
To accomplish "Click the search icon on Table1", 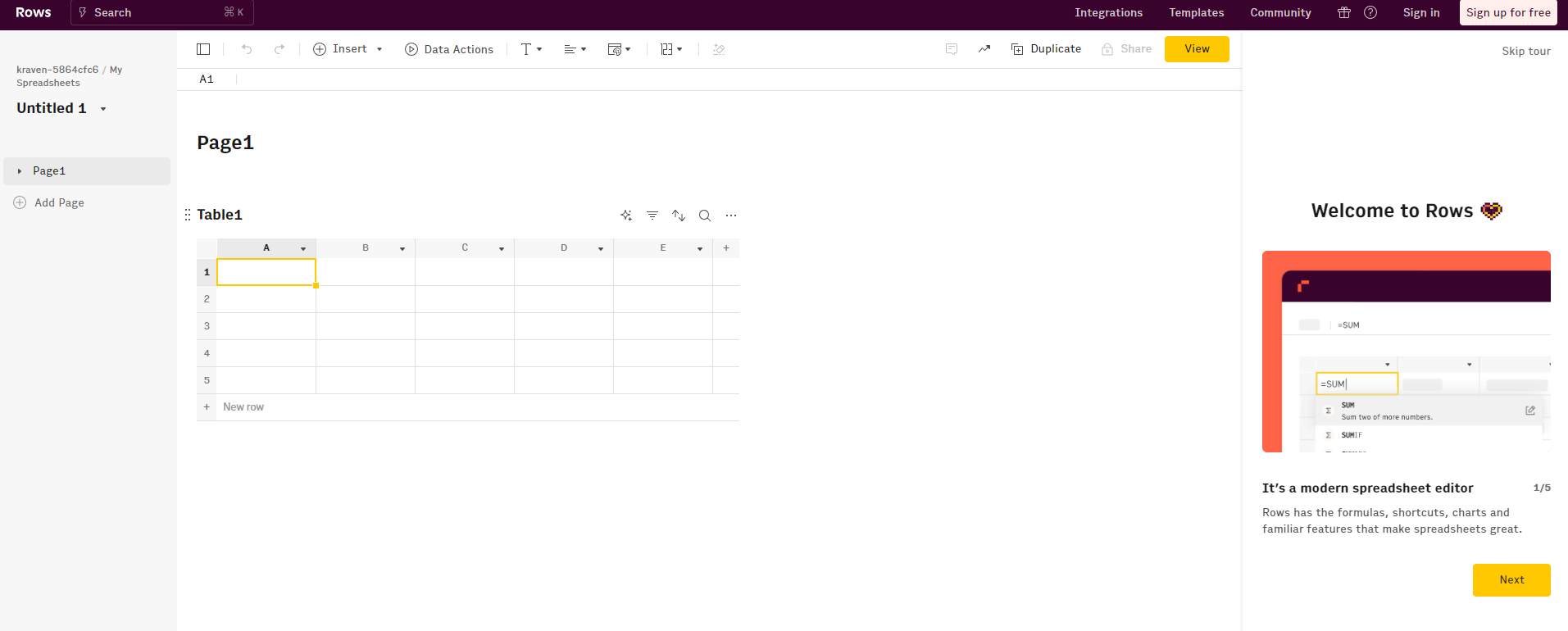I will tap(705, 216).
